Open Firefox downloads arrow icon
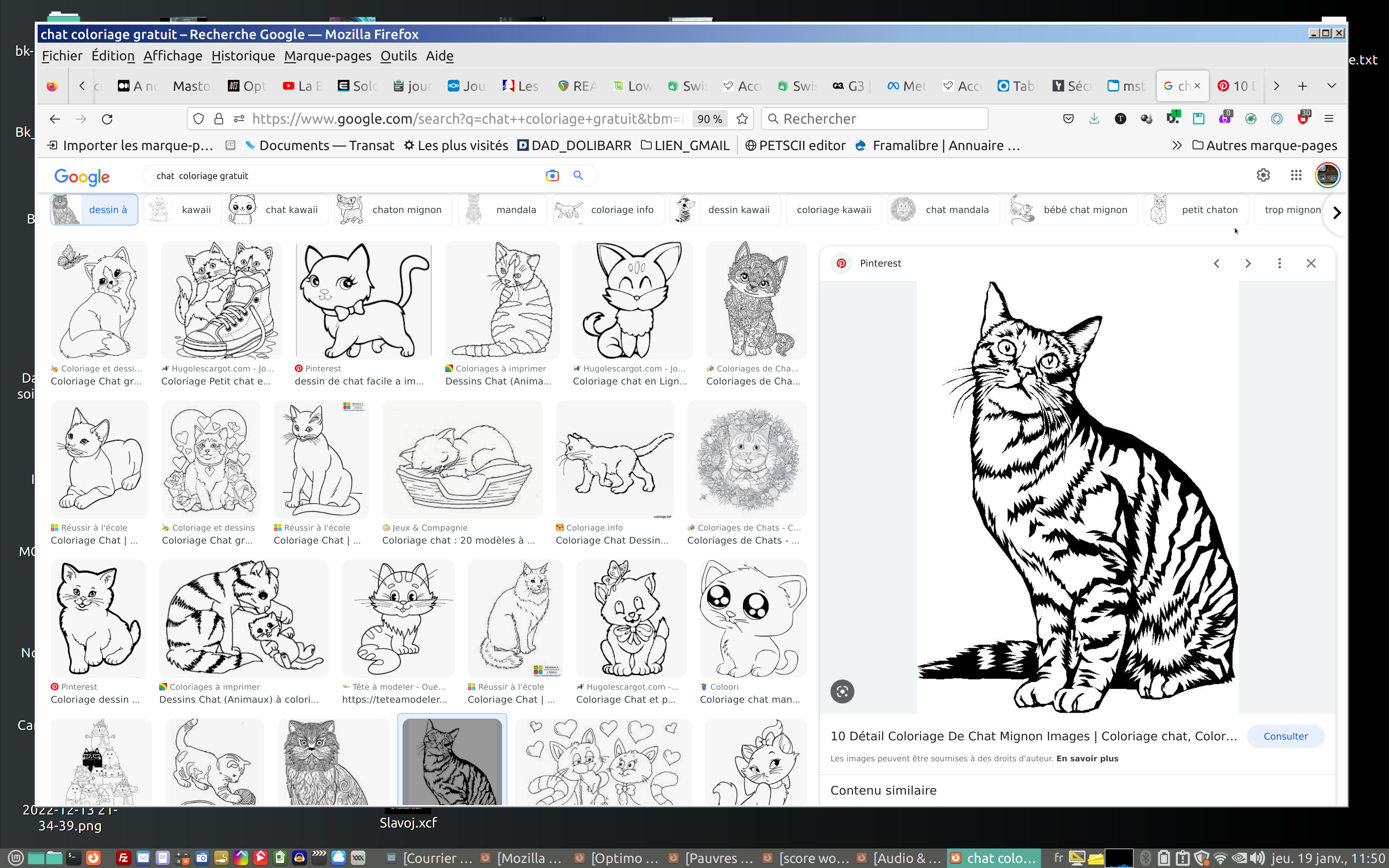This screenshot has width=1389, height=868. click(1094, 119)
